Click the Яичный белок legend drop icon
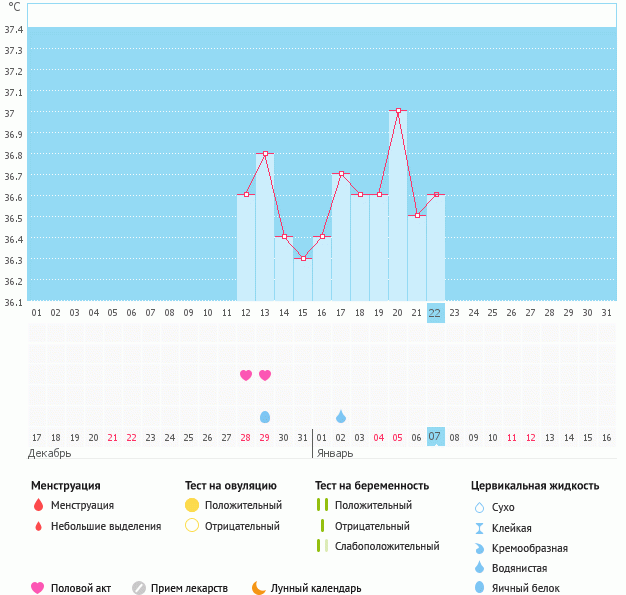626x595 pixels. click(x=480, y=588)
